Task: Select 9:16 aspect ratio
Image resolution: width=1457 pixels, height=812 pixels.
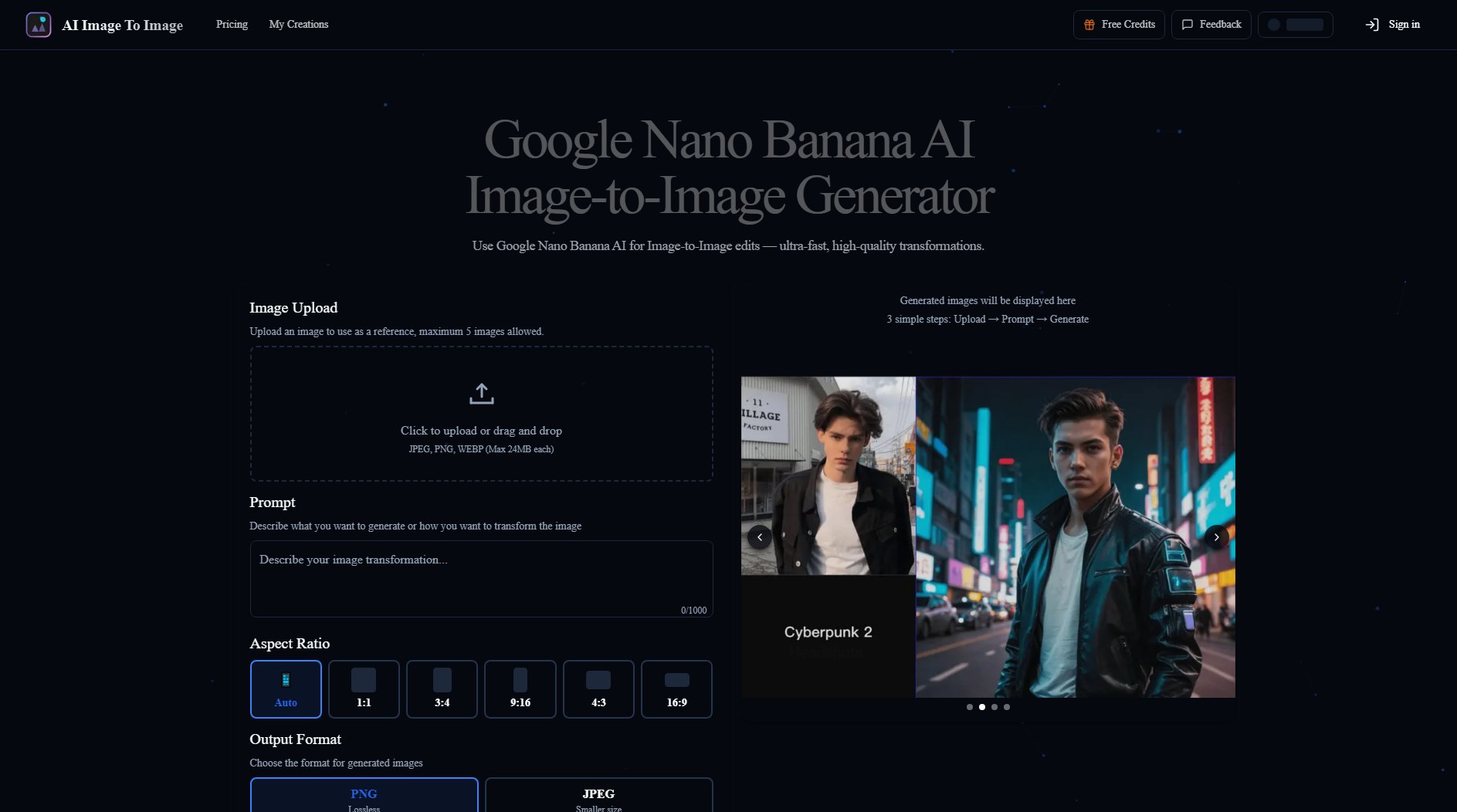Action: (x=520, y=689)
